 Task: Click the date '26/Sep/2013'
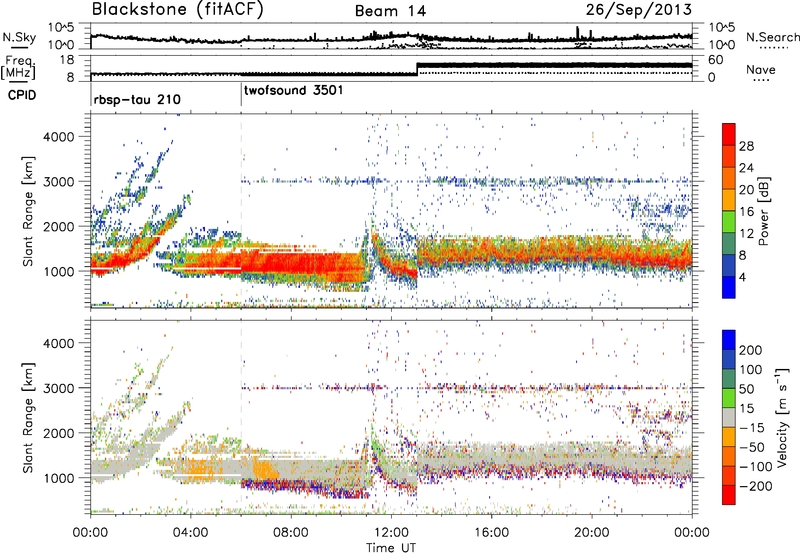point(639,9)
